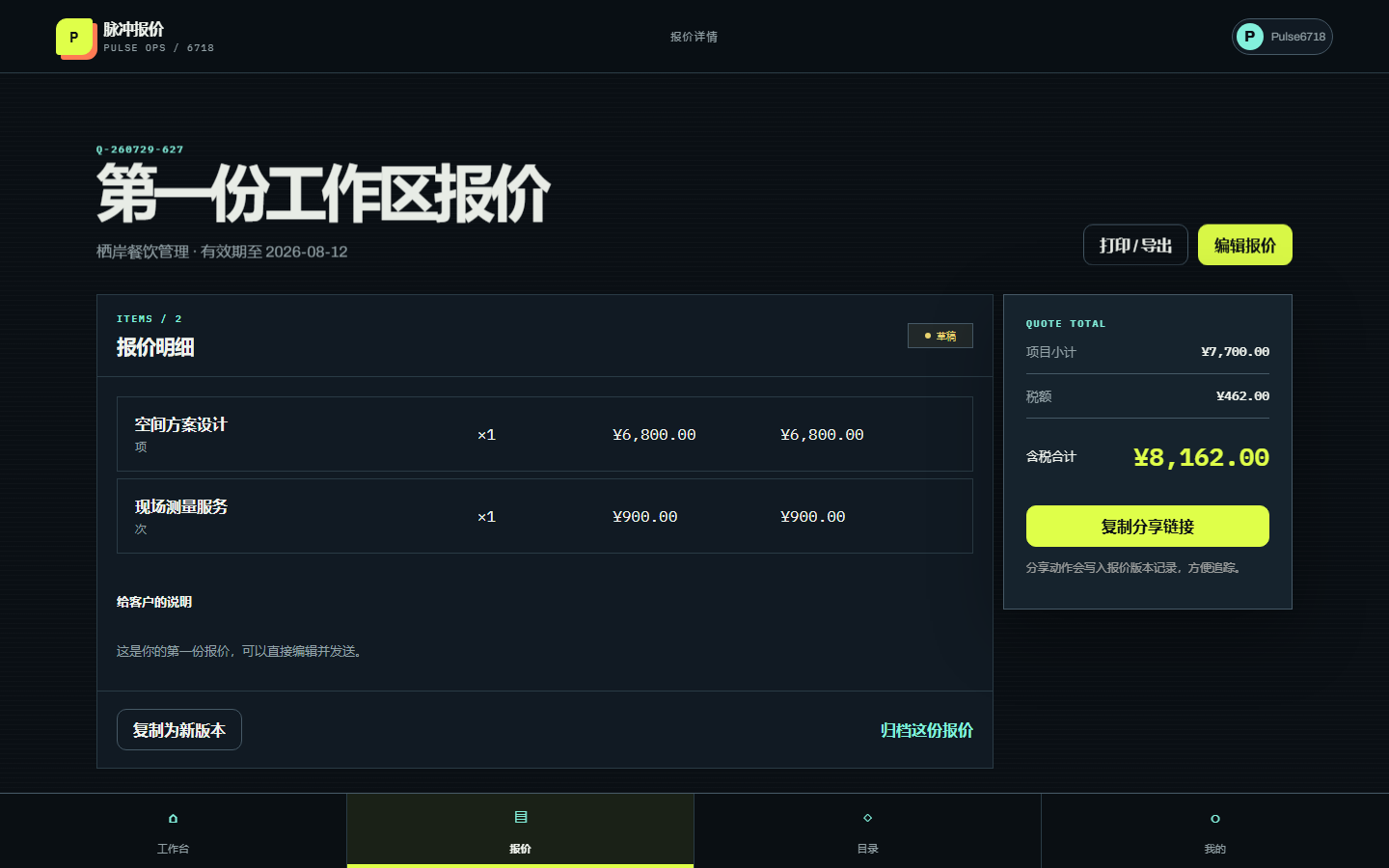Screen dimensions: 1389x868
Task: Click the 归档这份报价 link
Action: pyautogui.click(x=927, y=730)
